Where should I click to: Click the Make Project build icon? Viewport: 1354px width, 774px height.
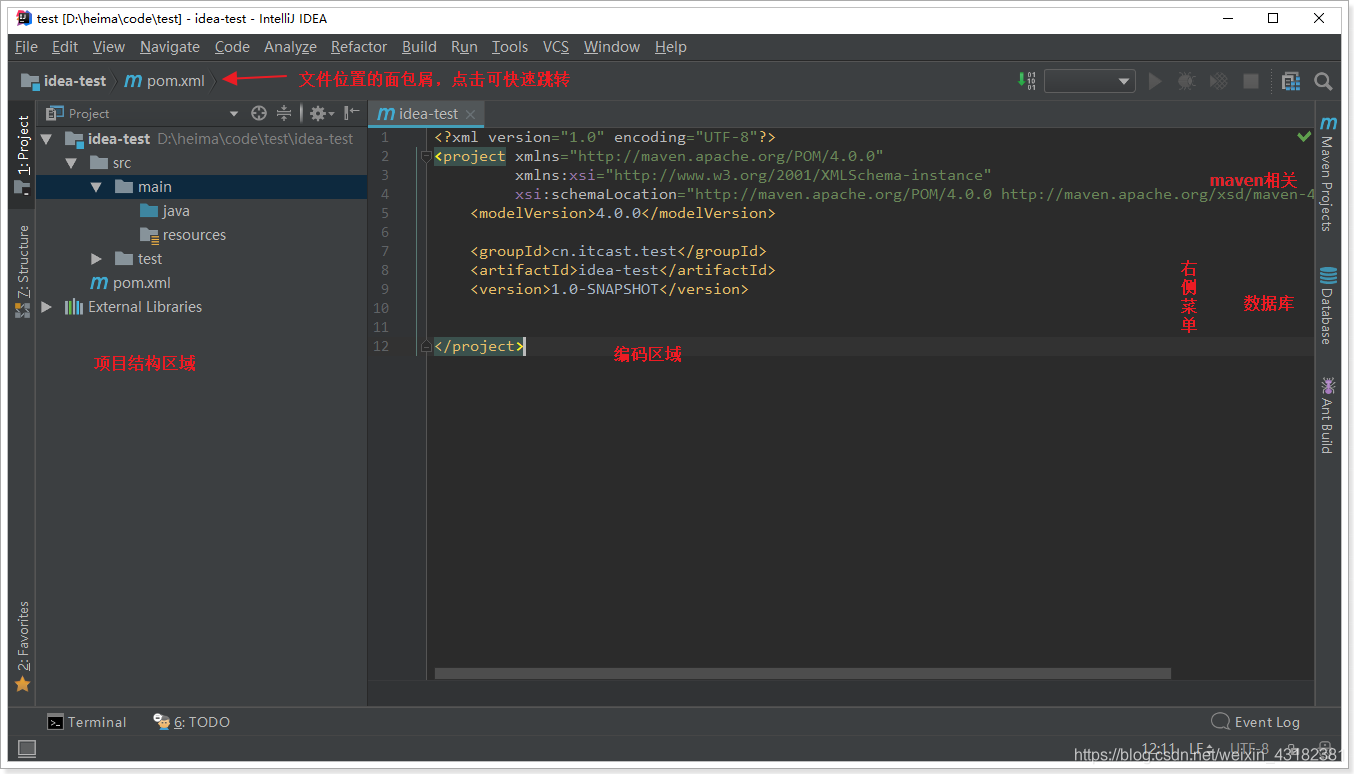click(x=1027, y=81)
